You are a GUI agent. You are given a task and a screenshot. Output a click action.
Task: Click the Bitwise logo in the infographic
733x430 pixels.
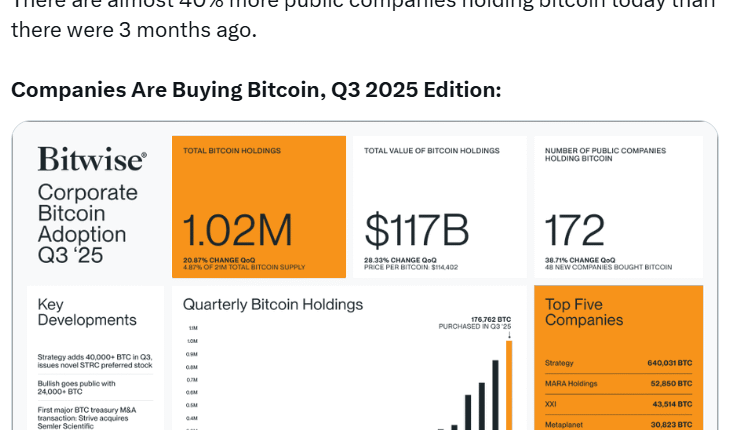point(92,160)
